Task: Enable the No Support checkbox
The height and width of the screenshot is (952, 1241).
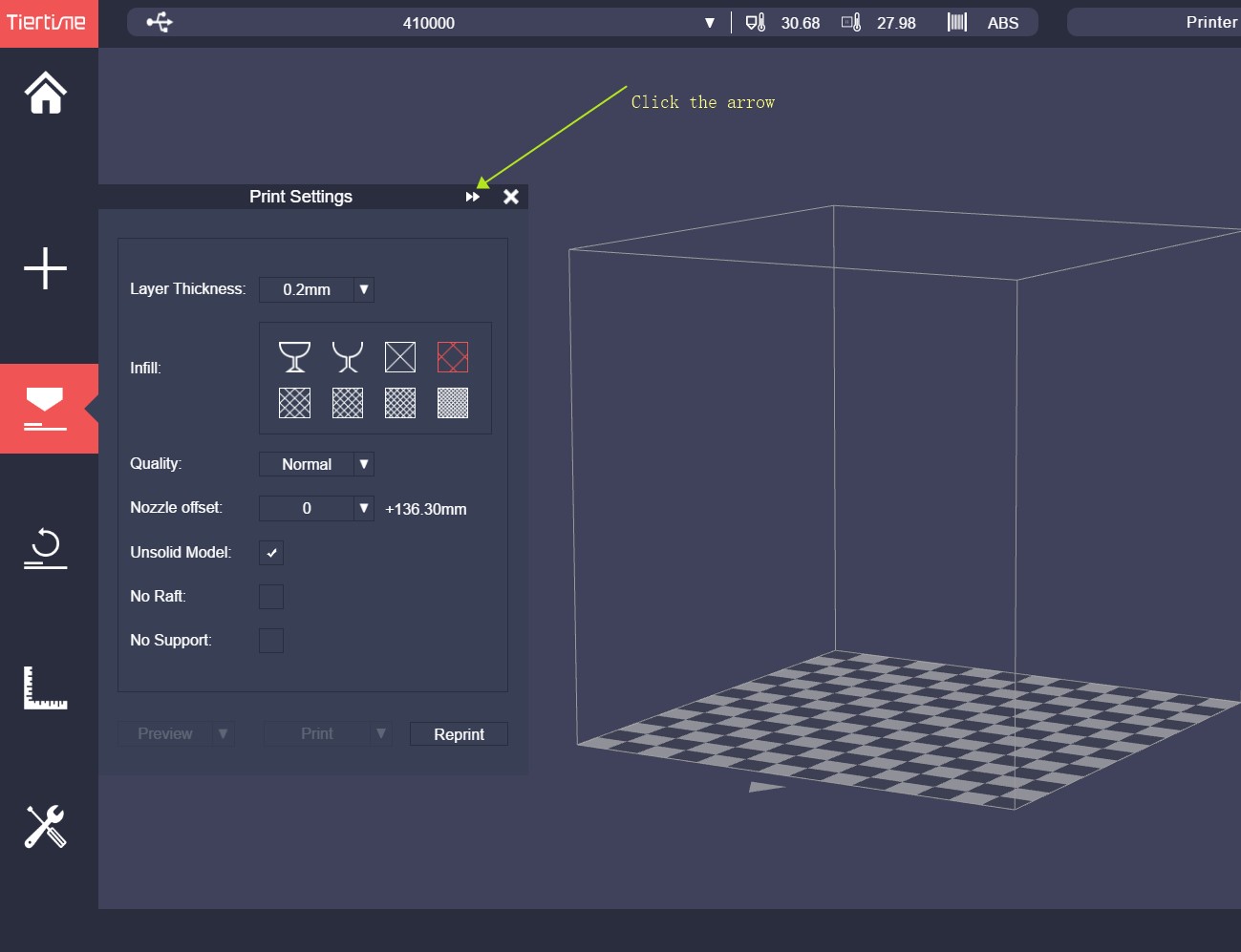Action: click(271, 641)
